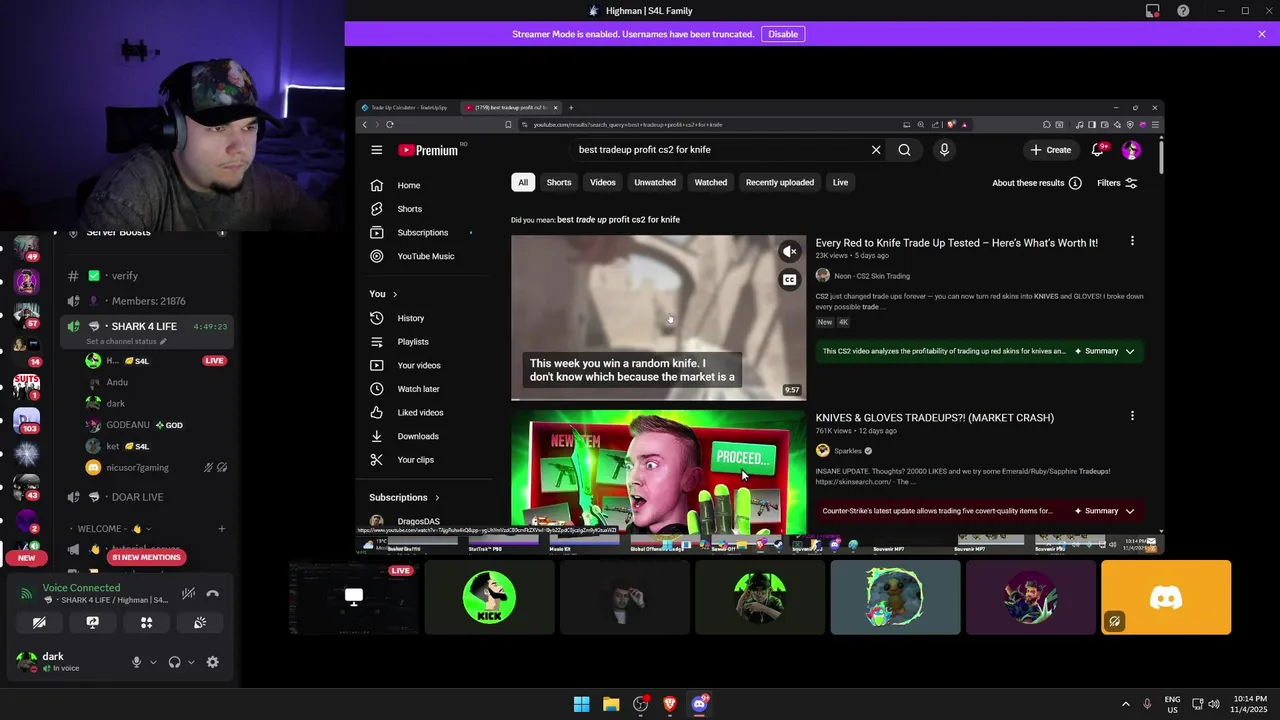Open YouTube notifications bell
1280x720 pixels.
[x=1098, y=150]
